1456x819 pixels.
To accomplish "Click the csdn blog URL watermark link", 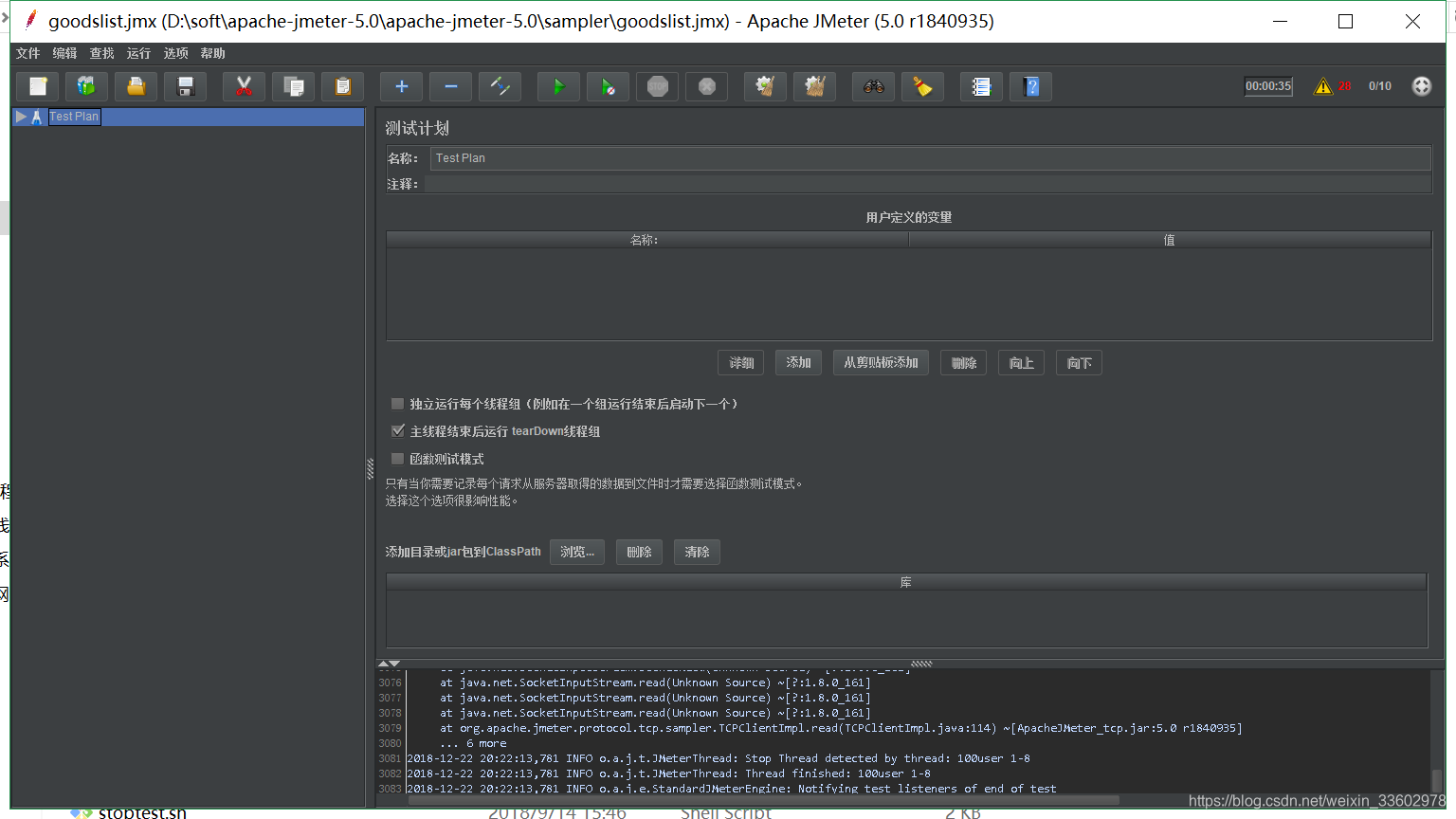I will [x=1318, y=801].
